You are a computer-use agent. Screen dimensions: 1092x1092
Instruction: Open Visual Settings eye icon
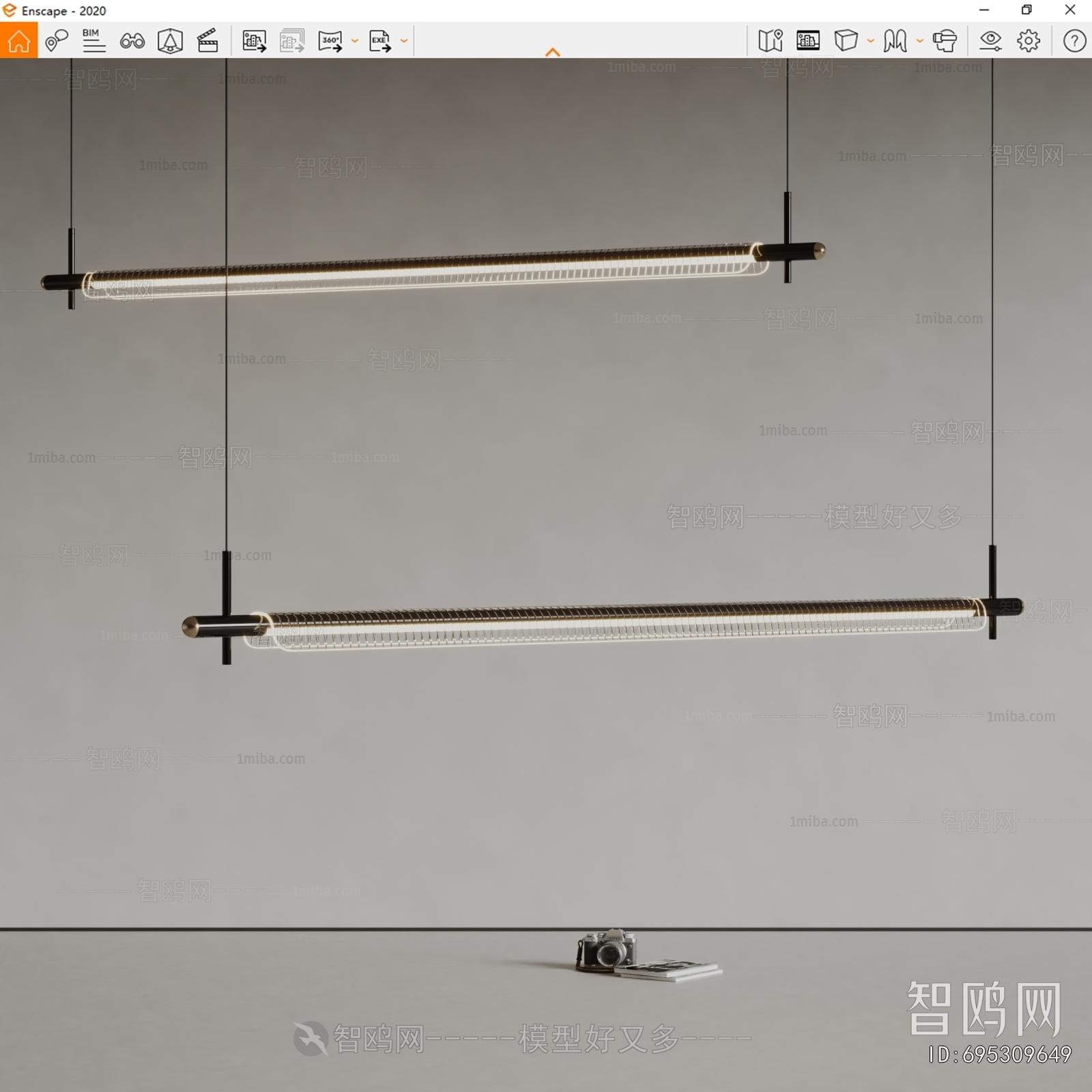coord(990,41)
